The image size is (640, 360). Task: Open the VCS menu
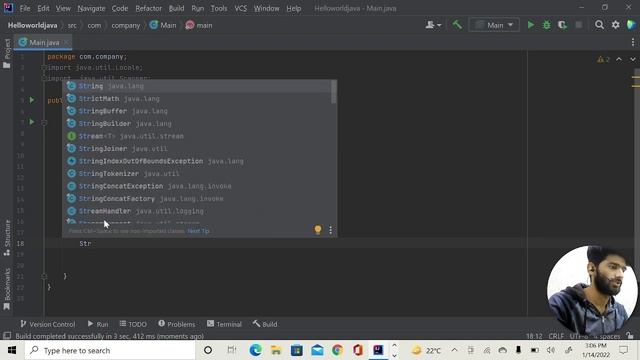(x=240, y=8)
